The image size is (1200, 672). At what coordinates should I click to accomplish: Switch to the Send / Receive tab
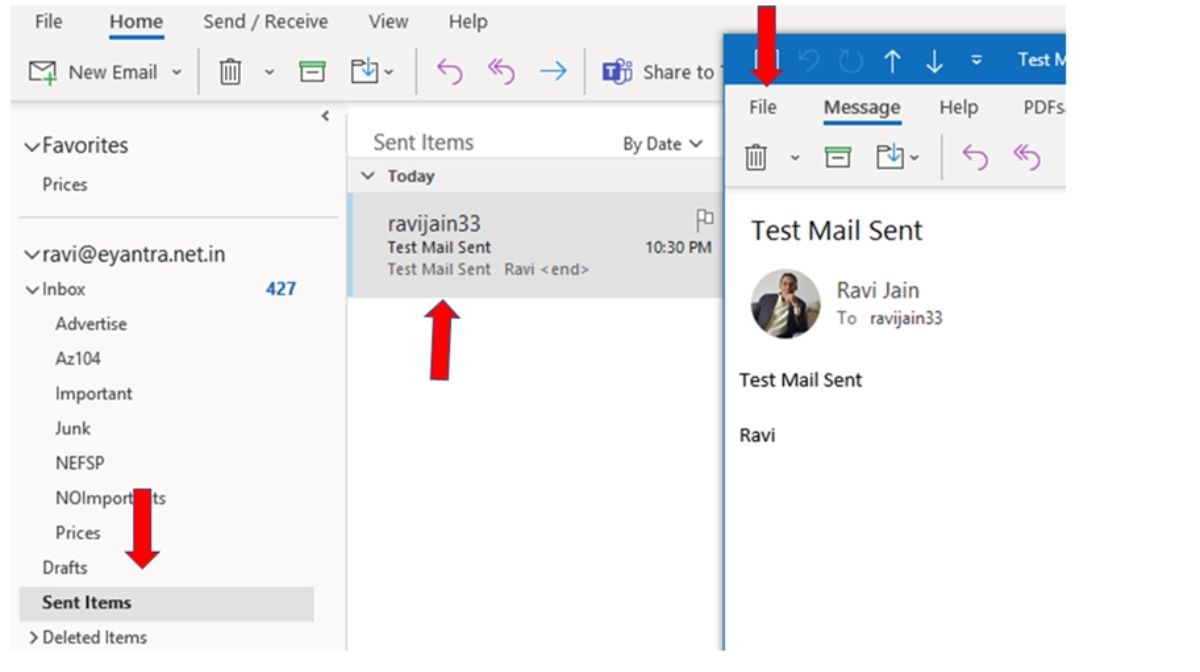pyautogui.click(x=265, y=21)
